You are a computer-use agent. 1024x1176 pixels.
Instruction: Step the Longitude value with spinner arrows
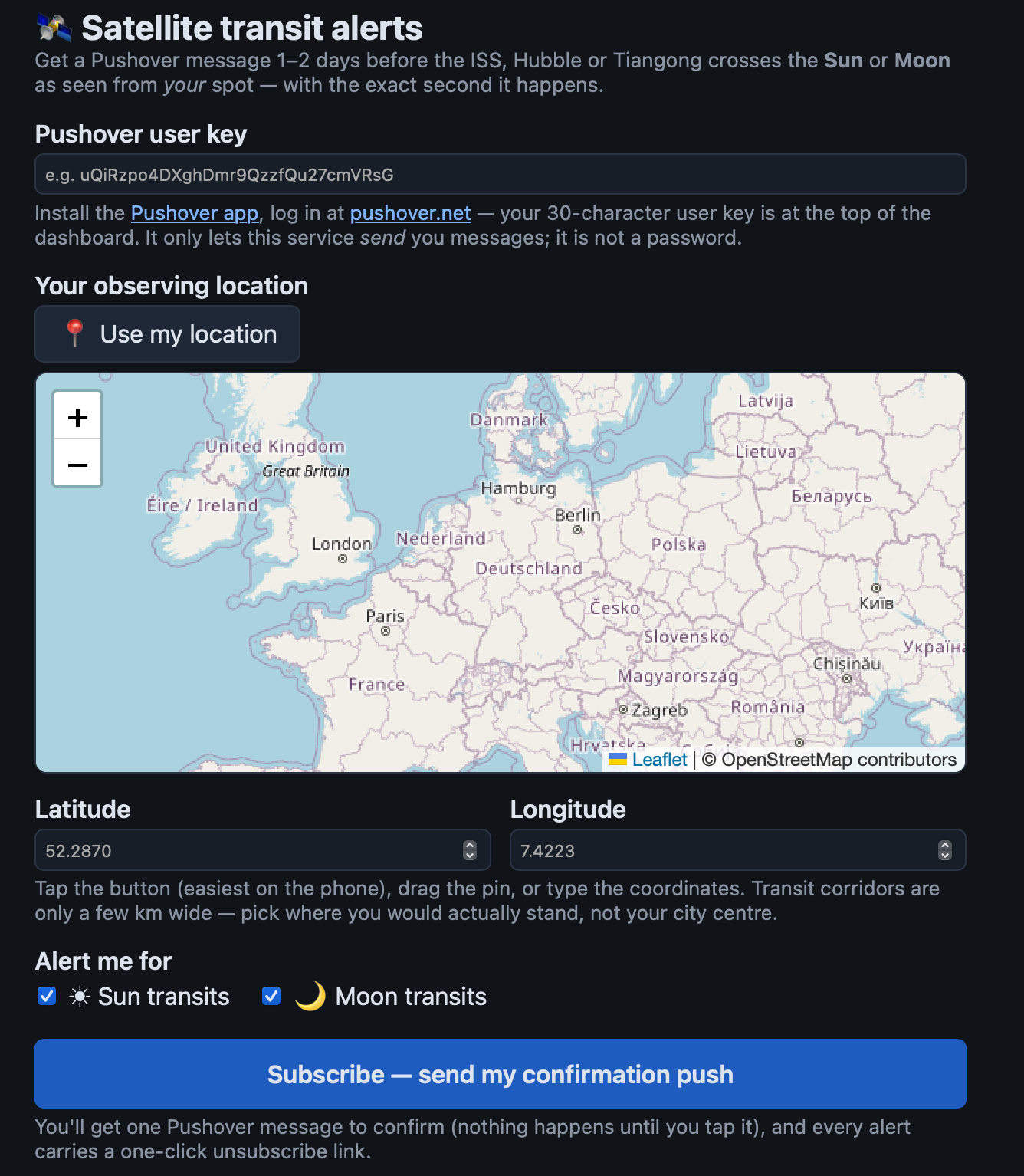945,850
